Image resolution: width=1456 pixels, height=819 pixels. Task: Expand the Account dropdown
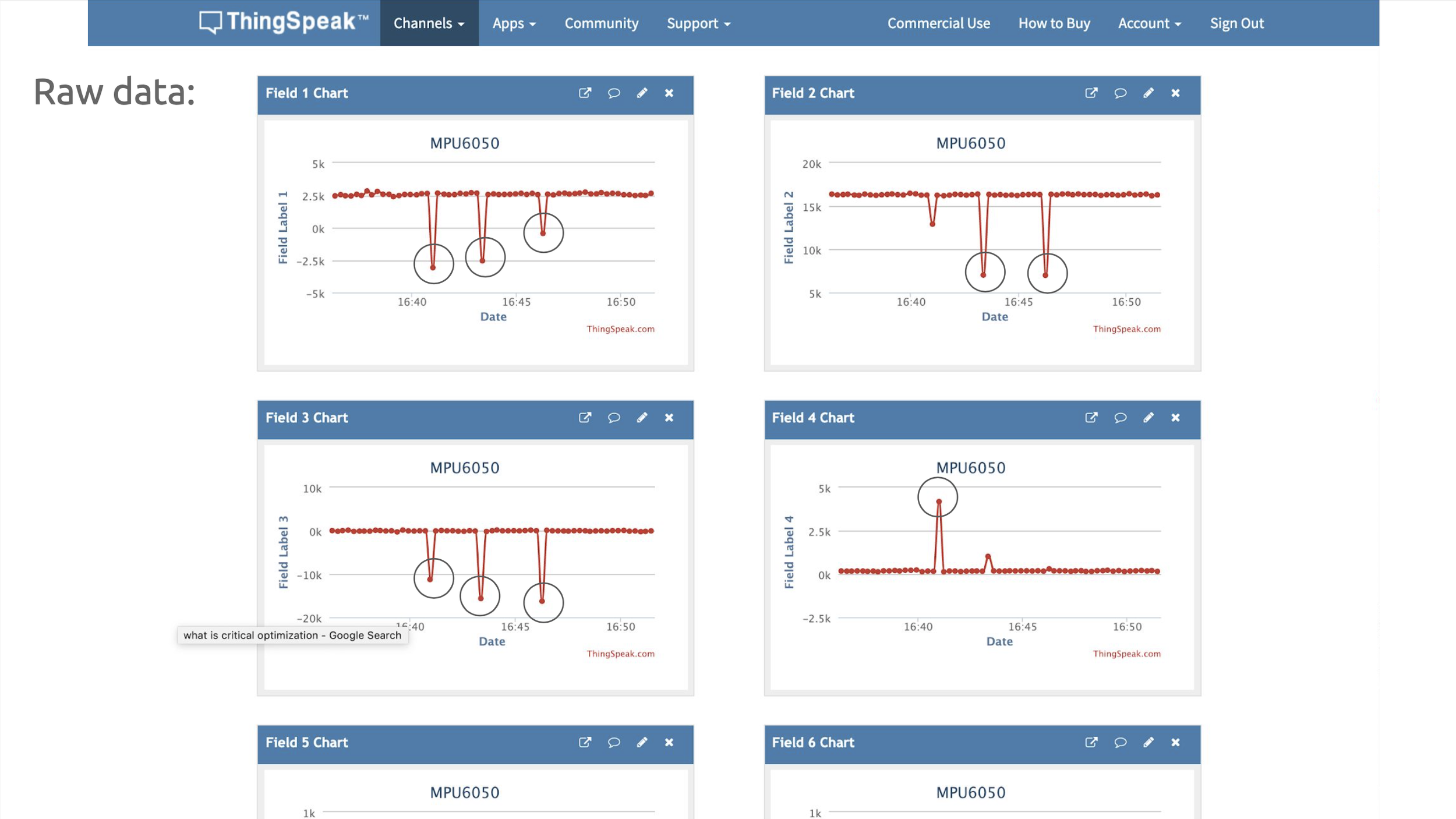tap(1149, 23)
